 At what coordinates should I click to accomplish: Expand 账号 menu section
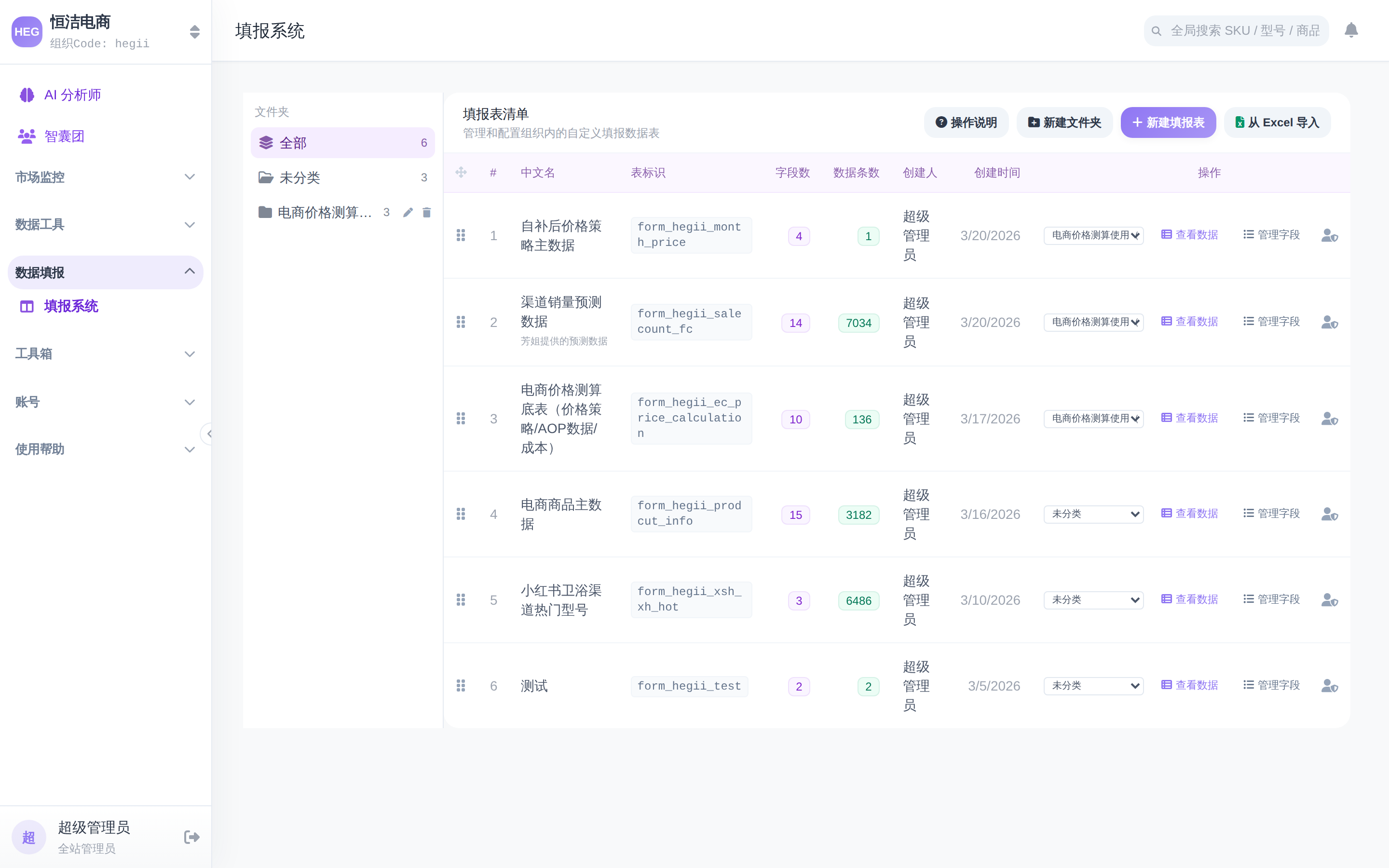click(106, 402)
